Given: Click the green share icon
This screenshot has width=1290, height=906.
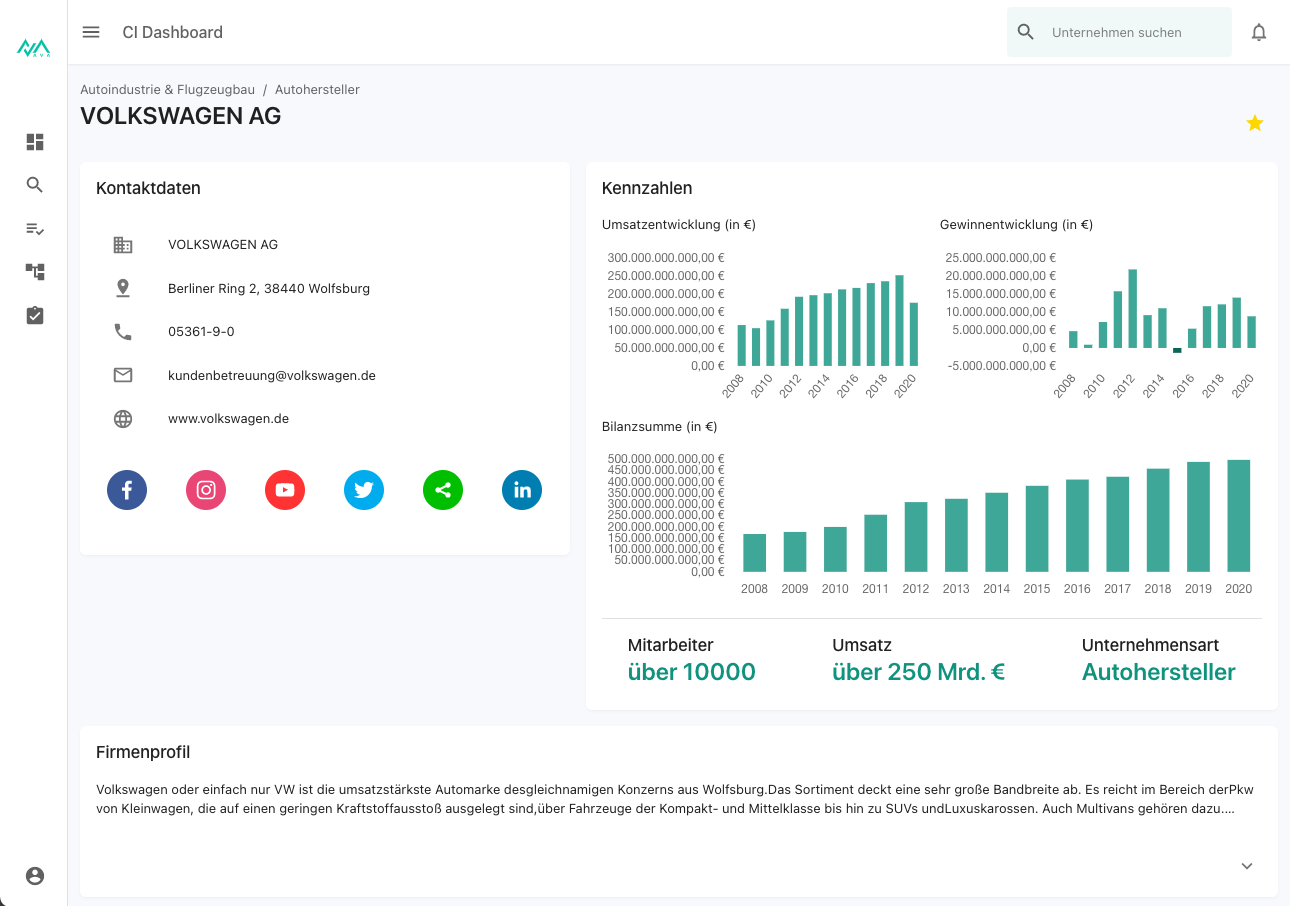Looking at the screenshot, I should (x=443, y=490).
